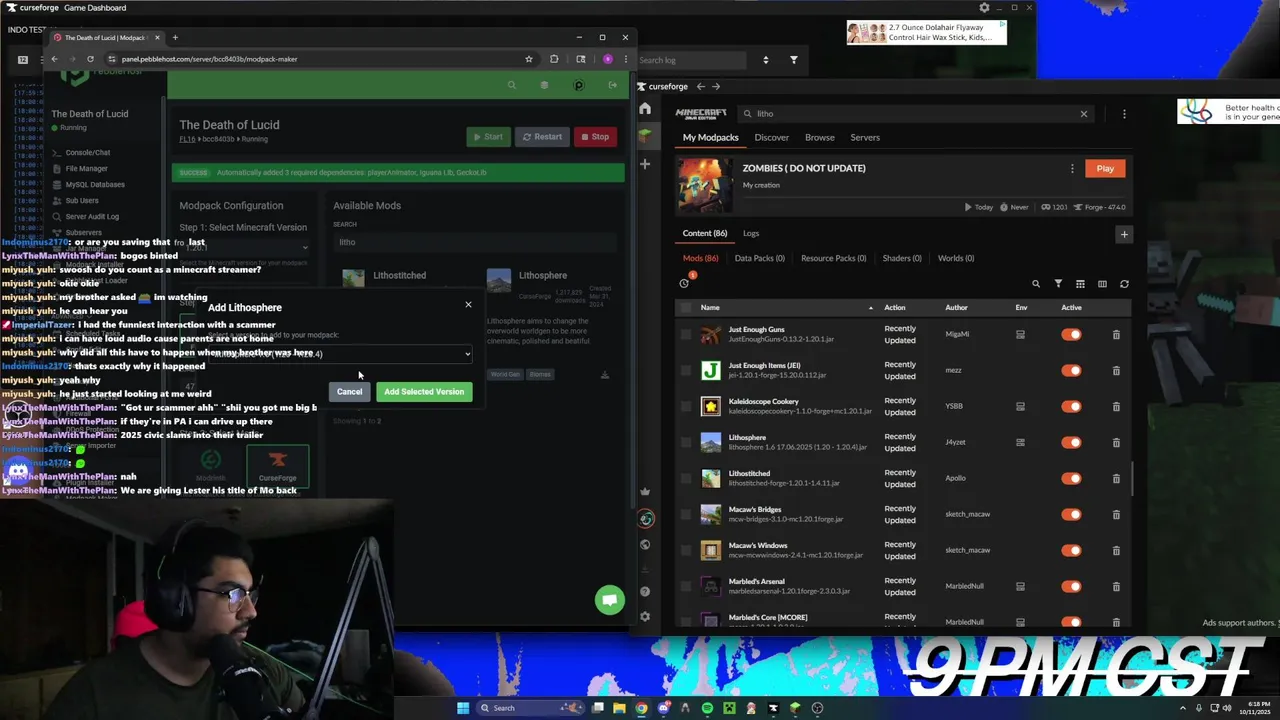Select the Shaders (0) tab
The height and width of the screenshot is (720, 1280).
[x=902, y=258]
